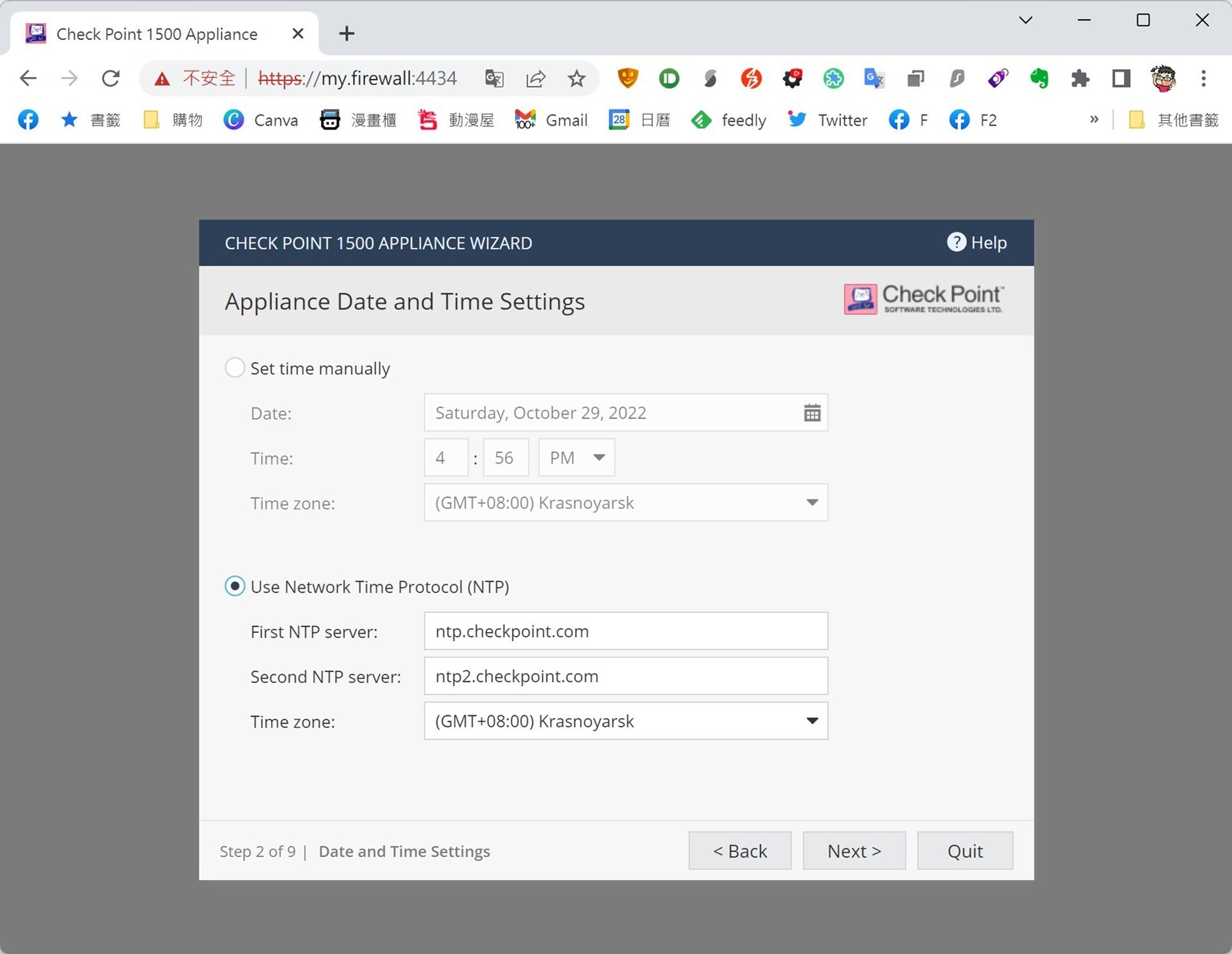Open the date picker calendar icon
The width and height of the screenshot is (1232, 954).
tap(812, 413)
